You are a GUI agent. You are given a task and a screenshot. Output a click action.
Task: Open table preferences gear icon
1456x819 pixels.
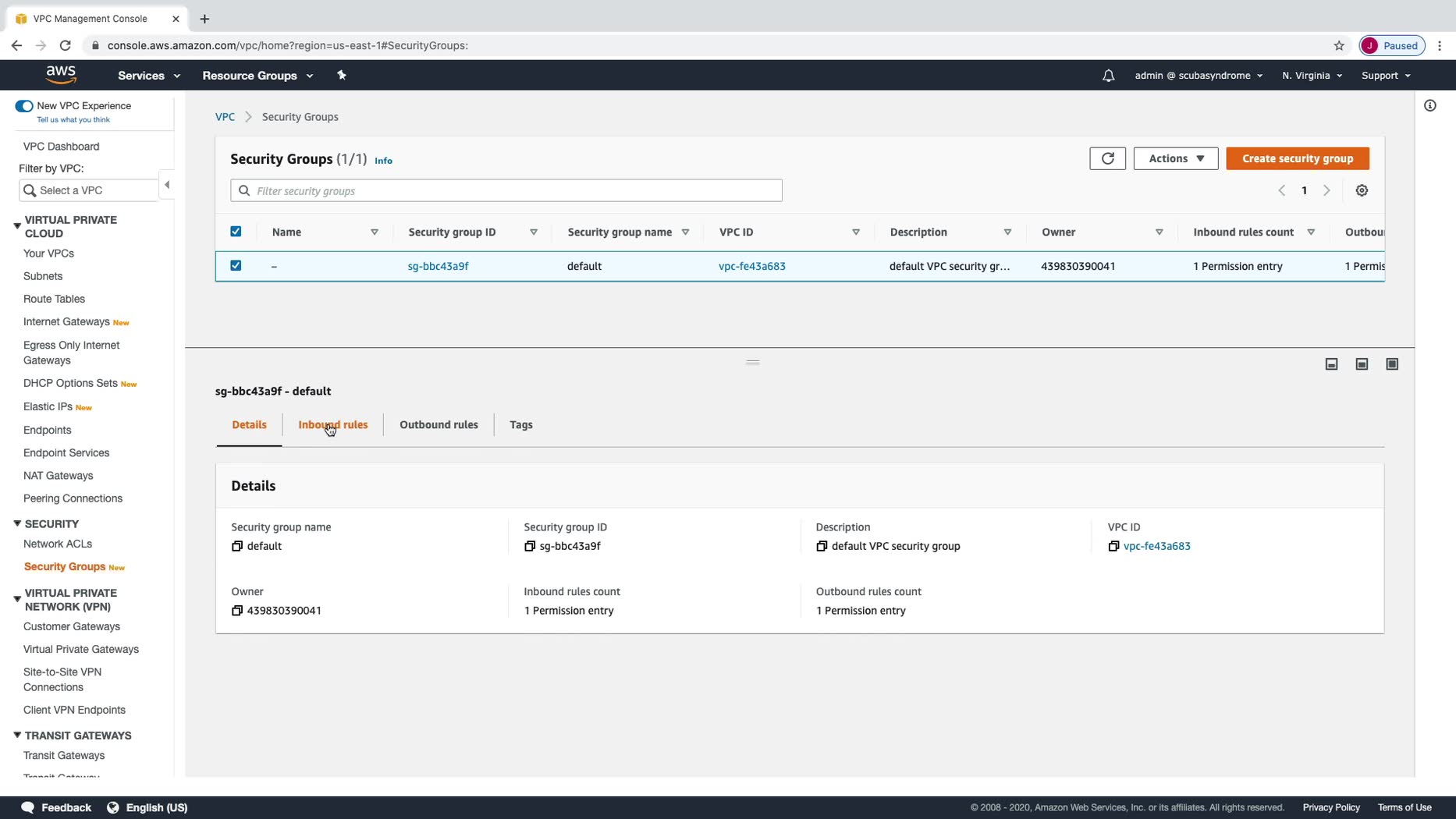click(x=1362, y=190)
